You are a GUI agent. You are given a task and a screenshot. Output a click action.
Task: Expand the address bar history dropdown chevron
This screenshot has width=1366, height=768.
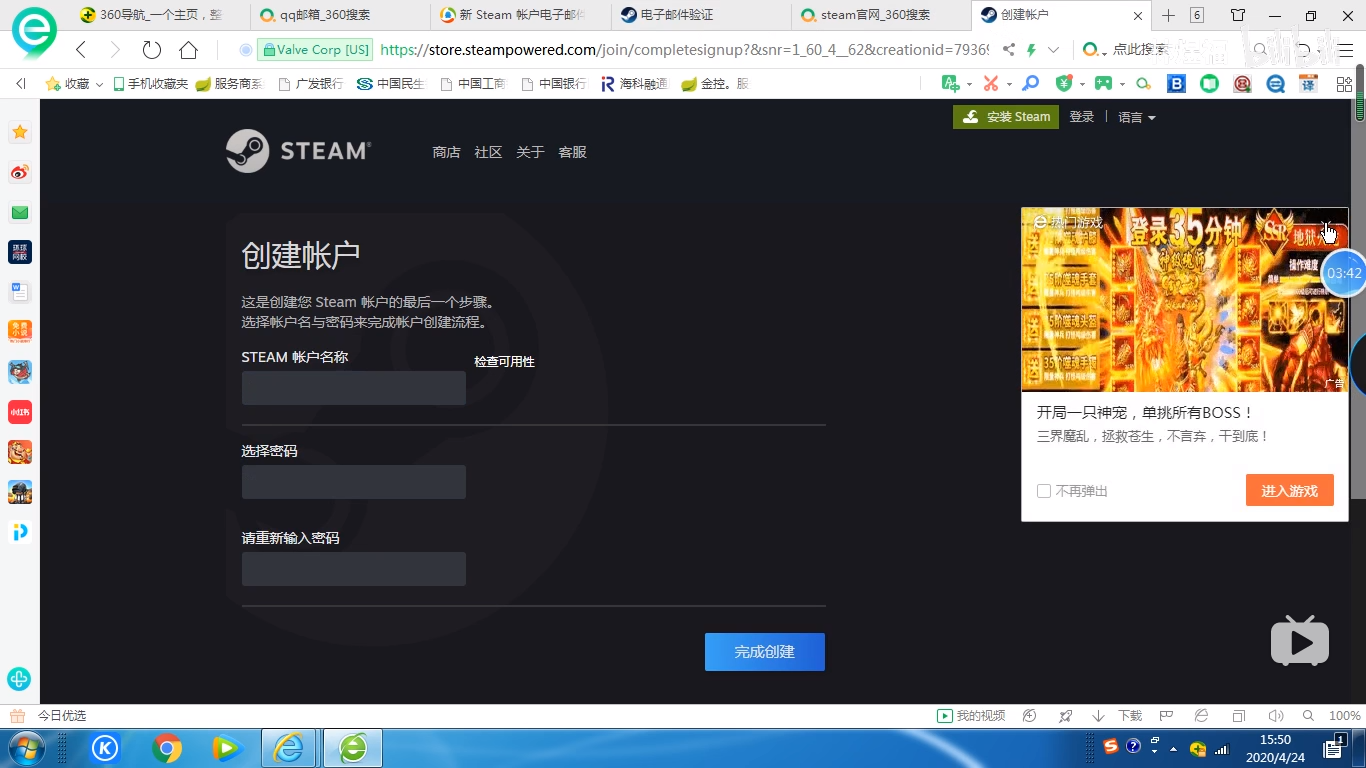(1053, 50)
